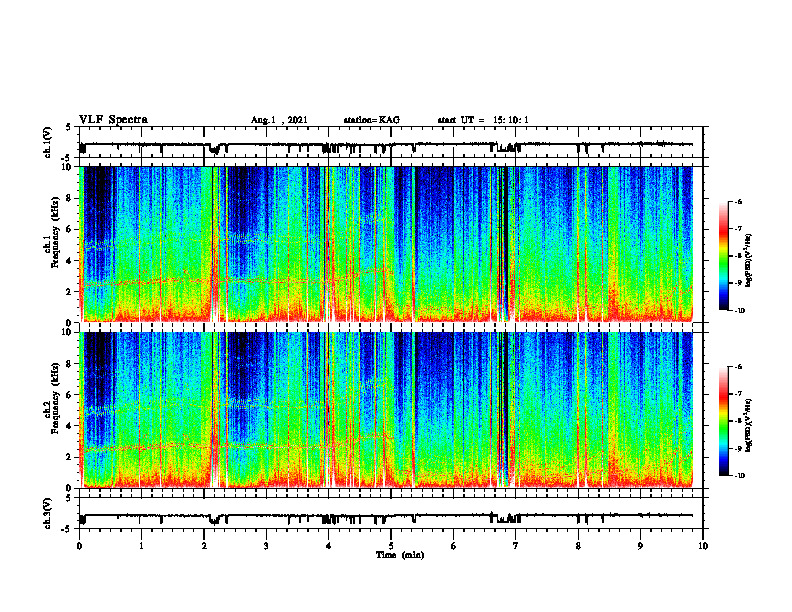
Task: Click the "start UT = 15:10:1" text
Action: (483, 120)
